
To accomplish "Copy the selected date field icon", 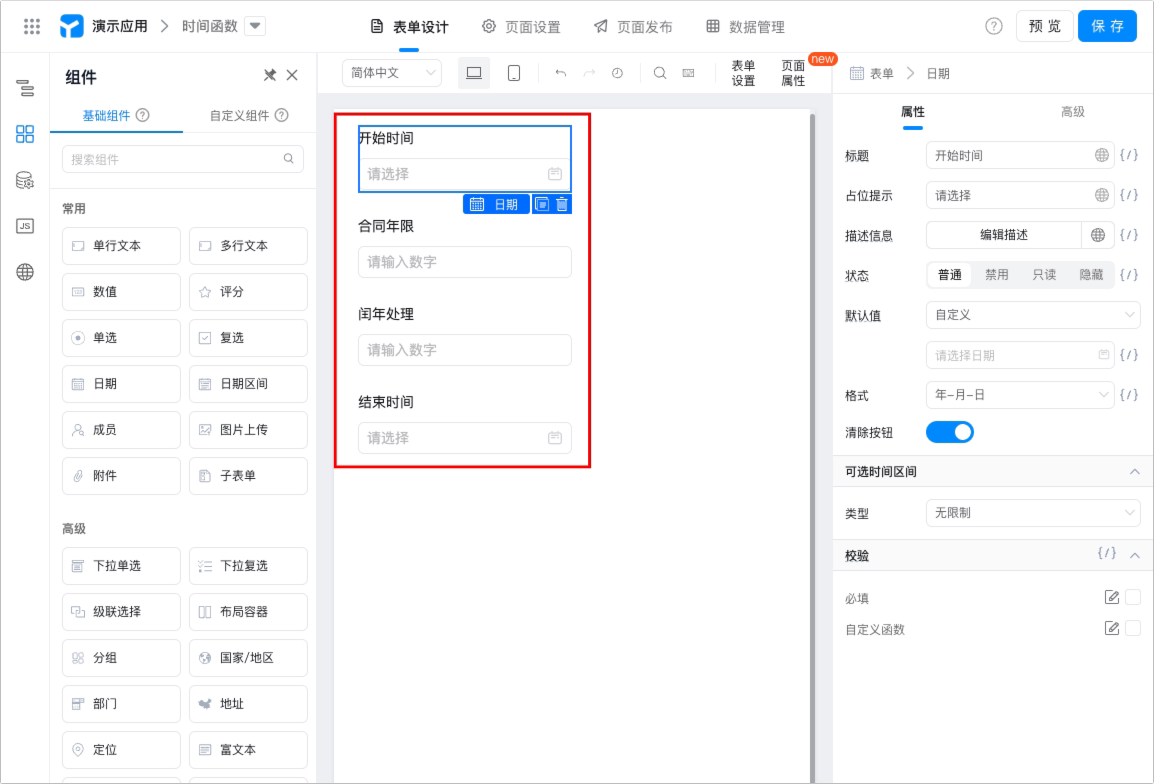I will click(542, 205).
